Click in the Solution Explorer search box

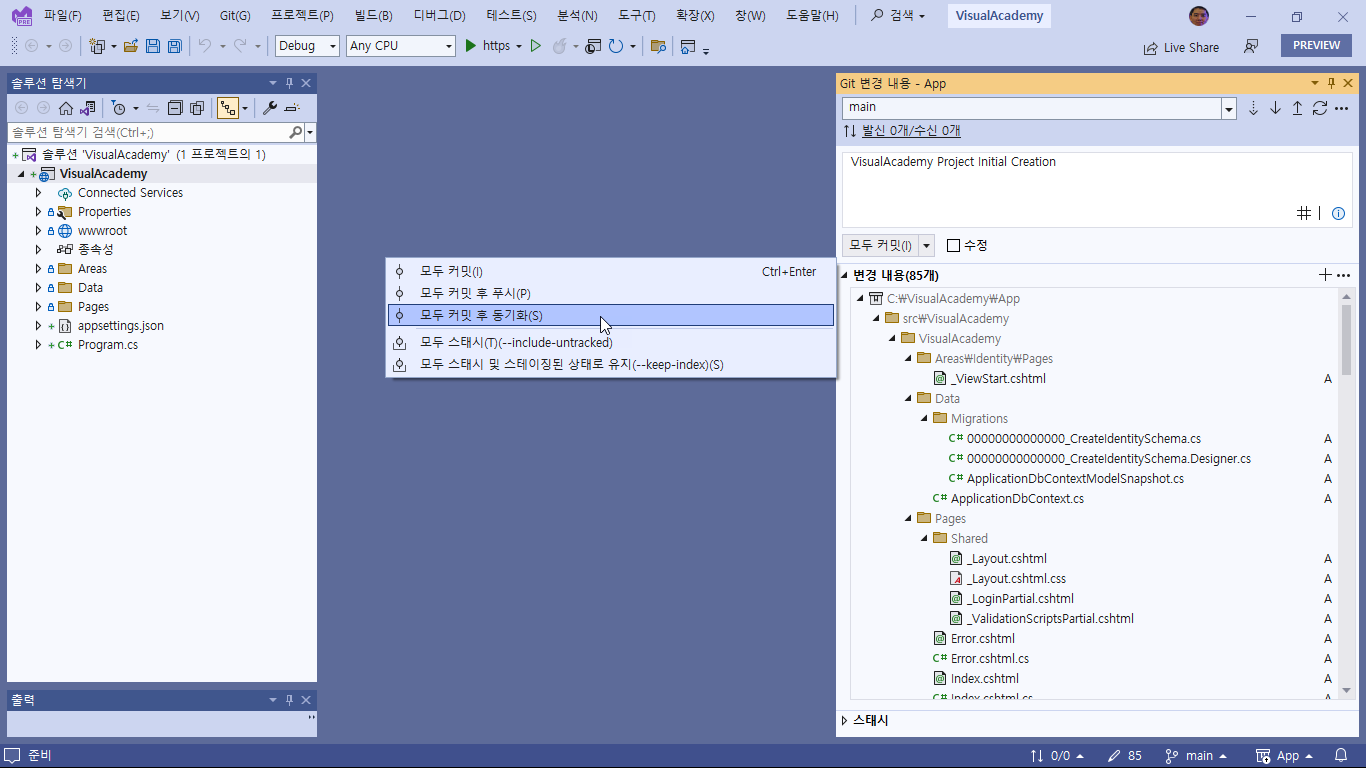(x=148, y=132)
